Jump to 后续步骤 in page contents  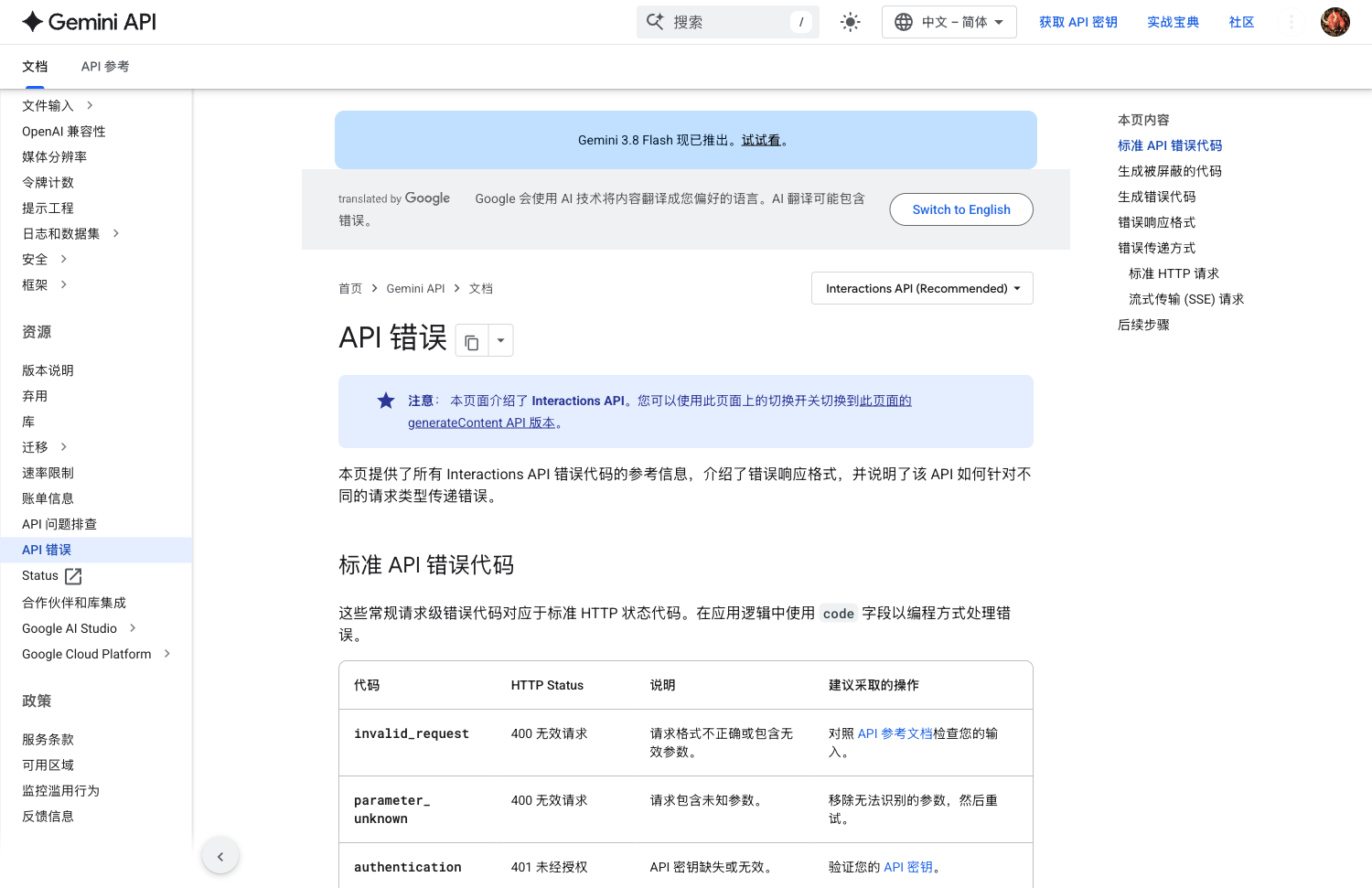pyautogui.click(x=1143, y=325)
